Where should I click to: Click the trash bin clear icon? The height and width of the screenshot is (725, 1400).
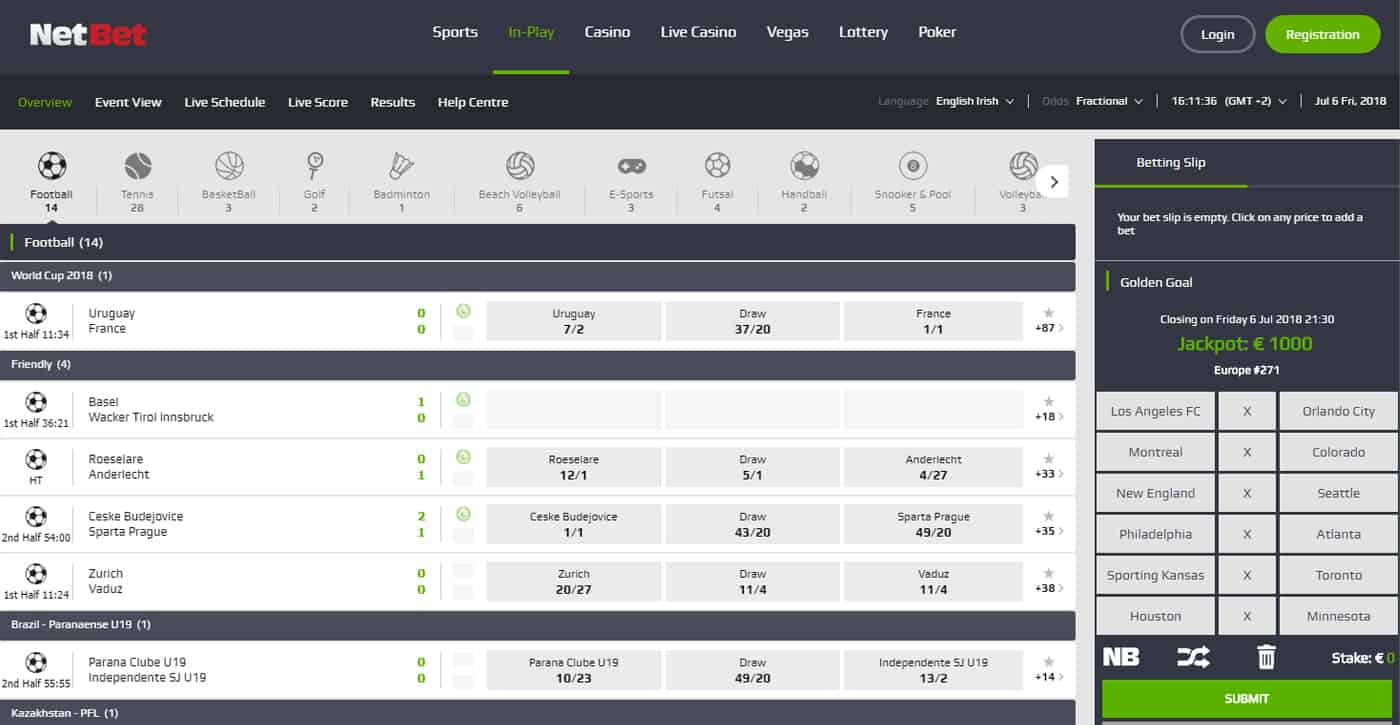click(x=1266, y=657)
